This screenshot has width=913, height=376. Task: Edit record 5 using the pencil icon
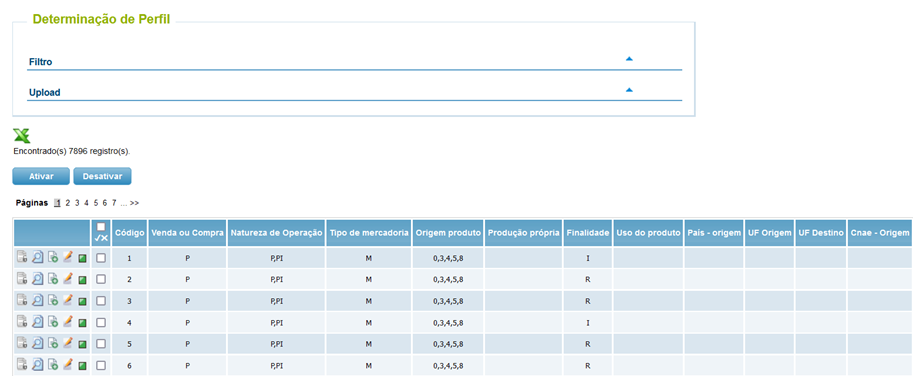(68, 344)
